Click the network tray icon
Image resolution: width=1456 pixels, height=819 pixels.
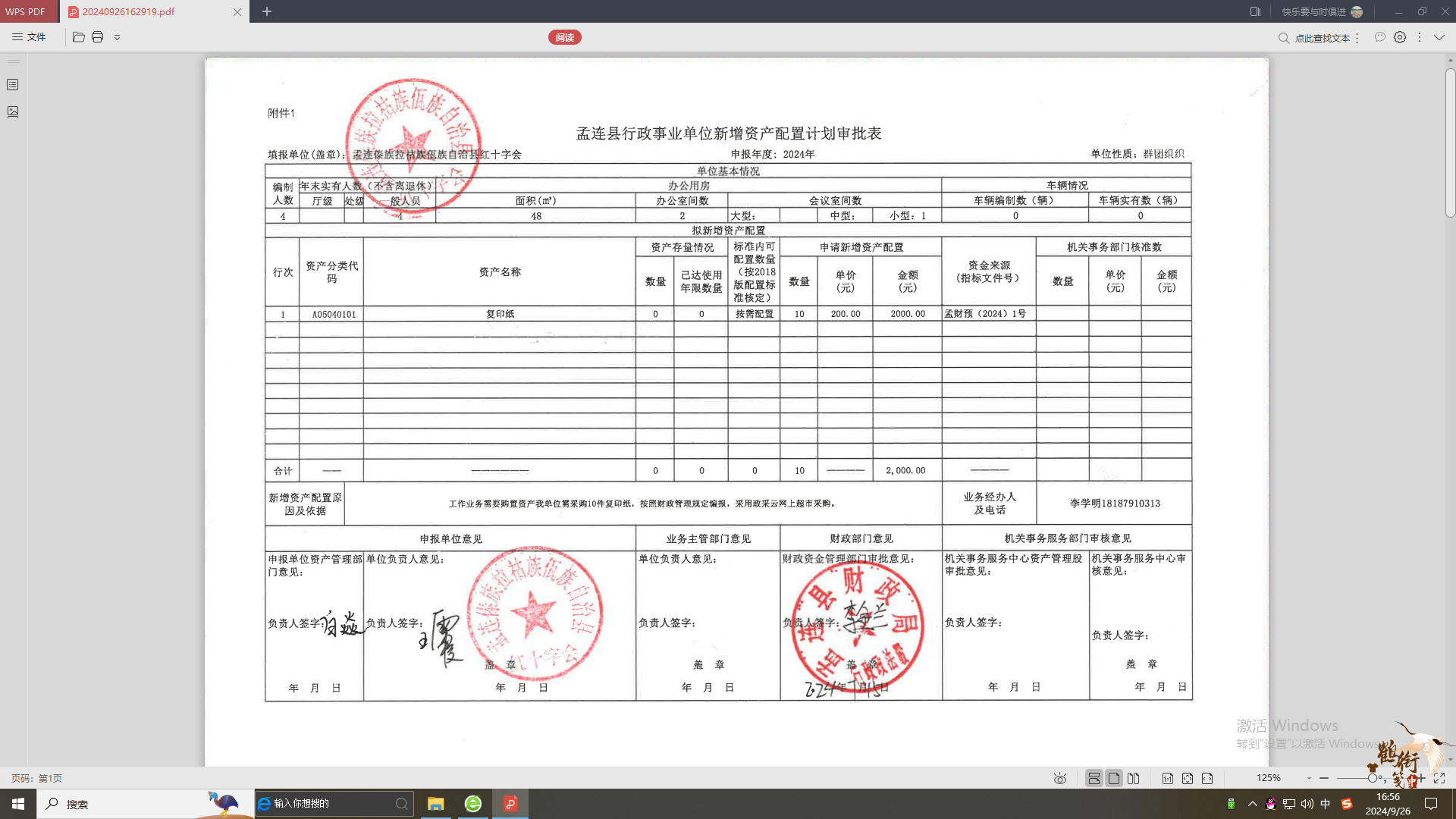pos(1288,804)
